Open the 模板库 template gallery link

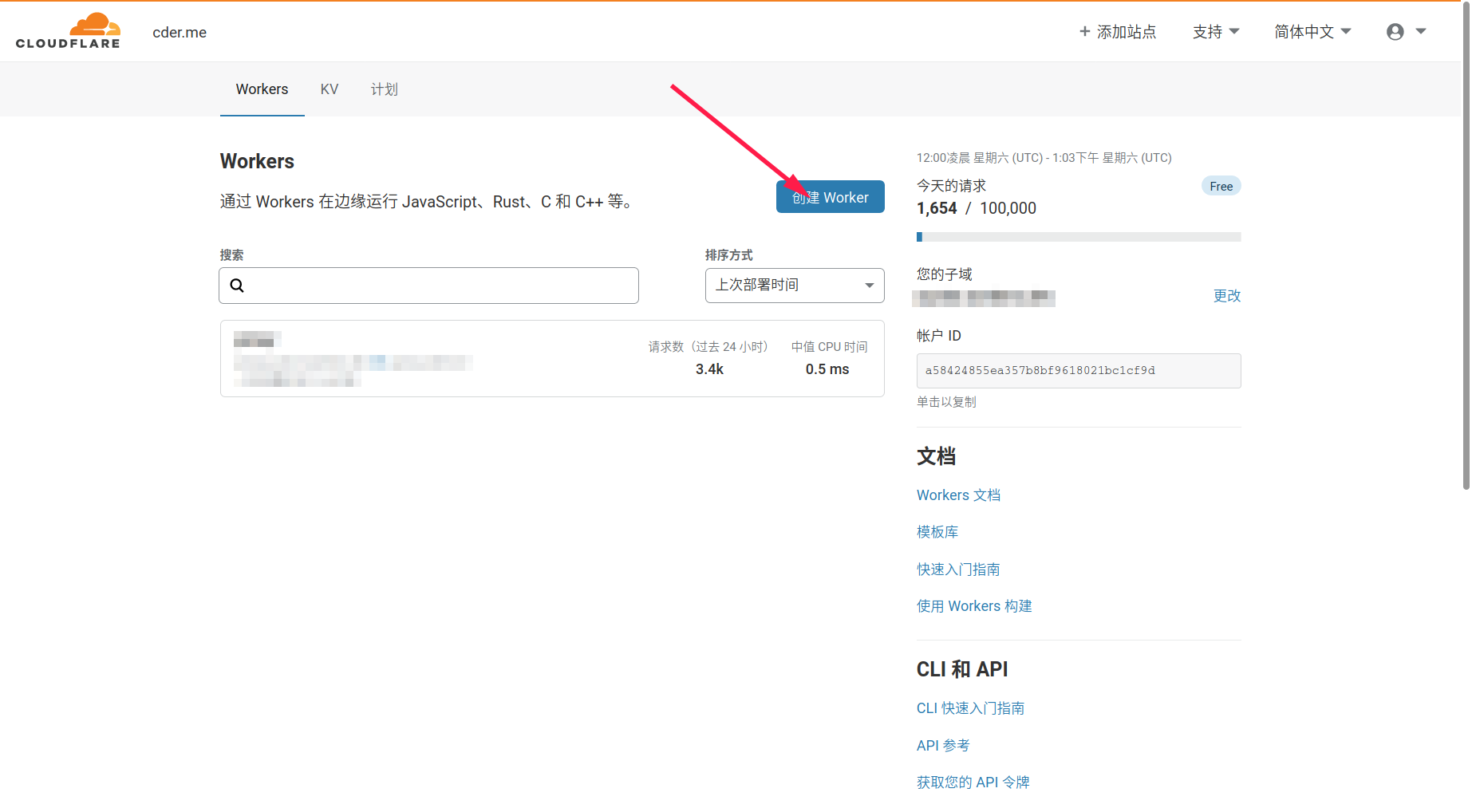tap(937, 532)
